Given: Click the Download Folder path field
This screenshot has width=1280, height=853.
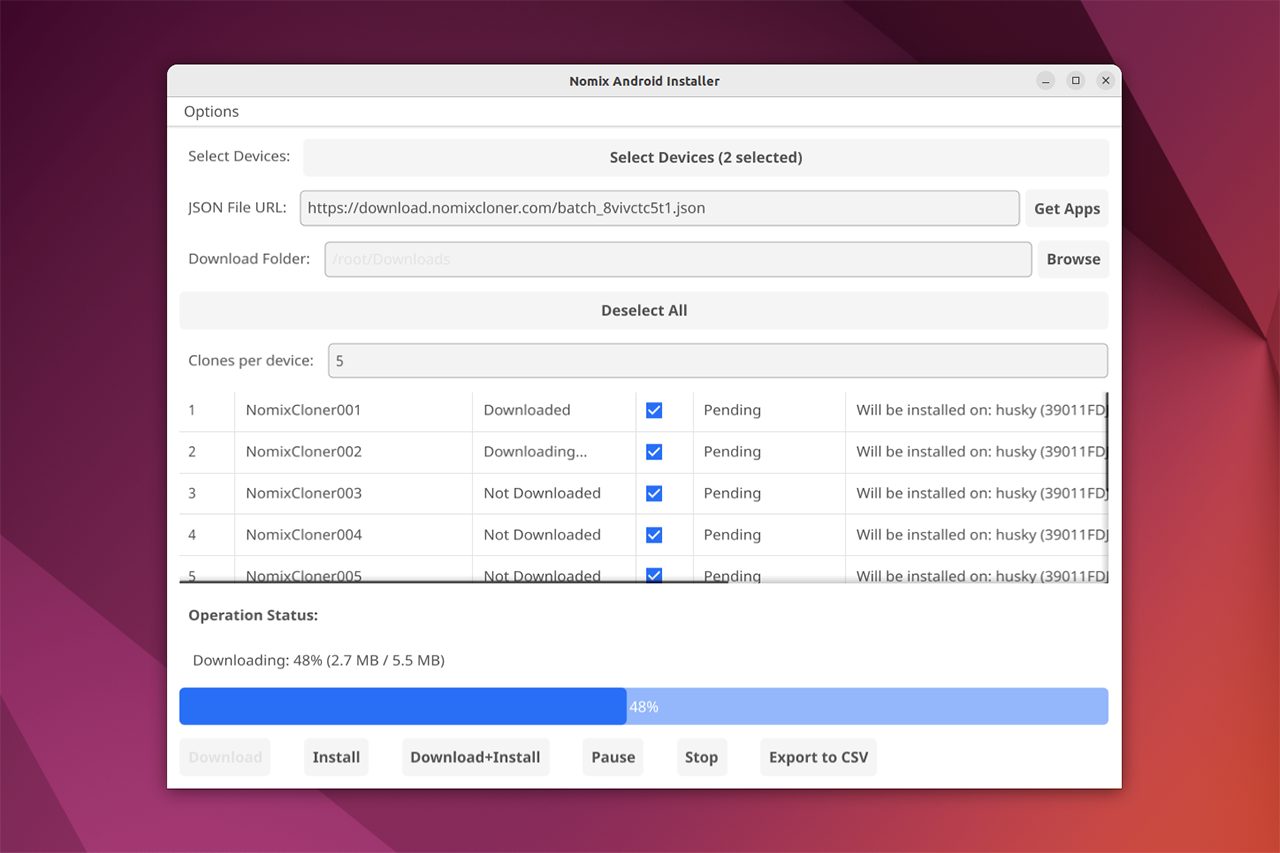Looking at the screenshot, I should pyautogui.click(x=678, y=259).
